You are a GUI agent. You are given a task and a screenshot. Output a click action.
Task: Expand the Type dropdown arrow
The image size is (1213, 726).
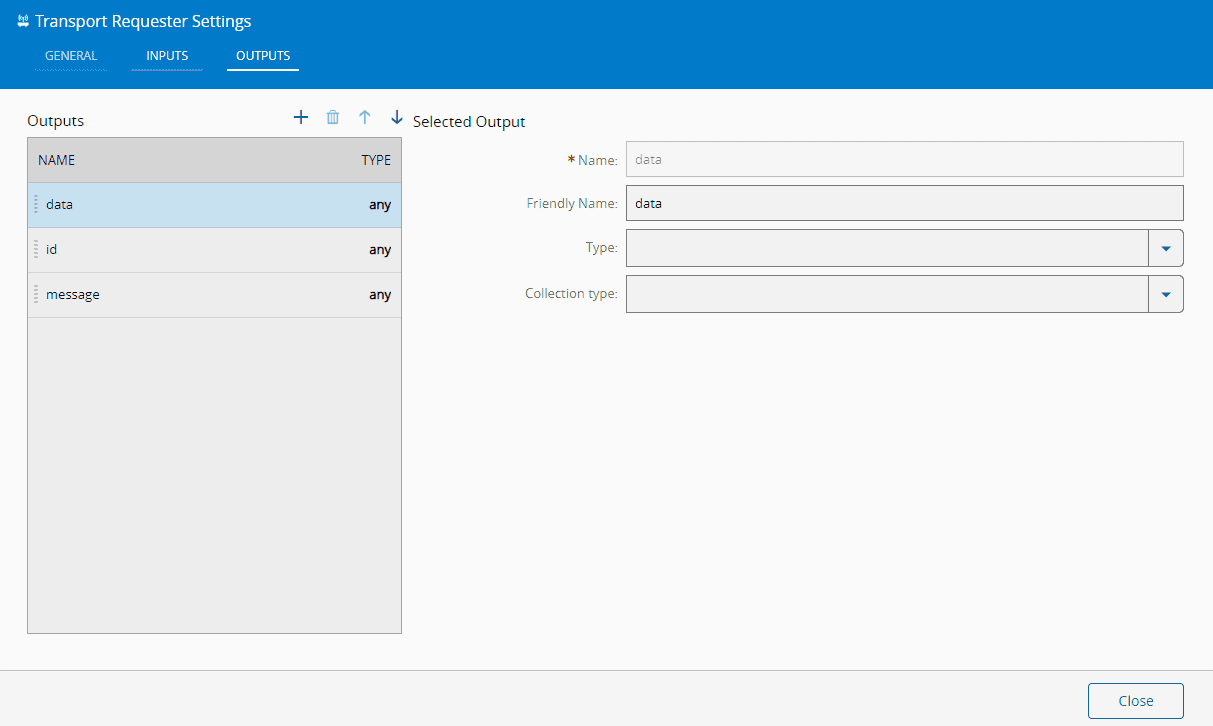pos(1165,248)
